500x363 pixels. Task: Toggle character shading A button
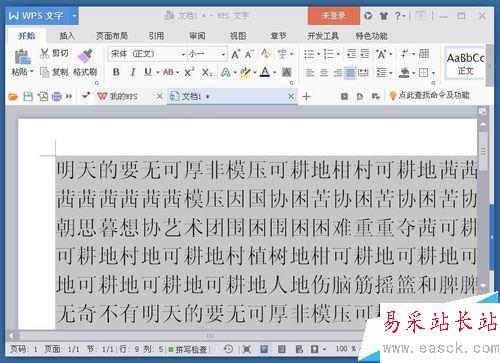click(x=287, y=72)
